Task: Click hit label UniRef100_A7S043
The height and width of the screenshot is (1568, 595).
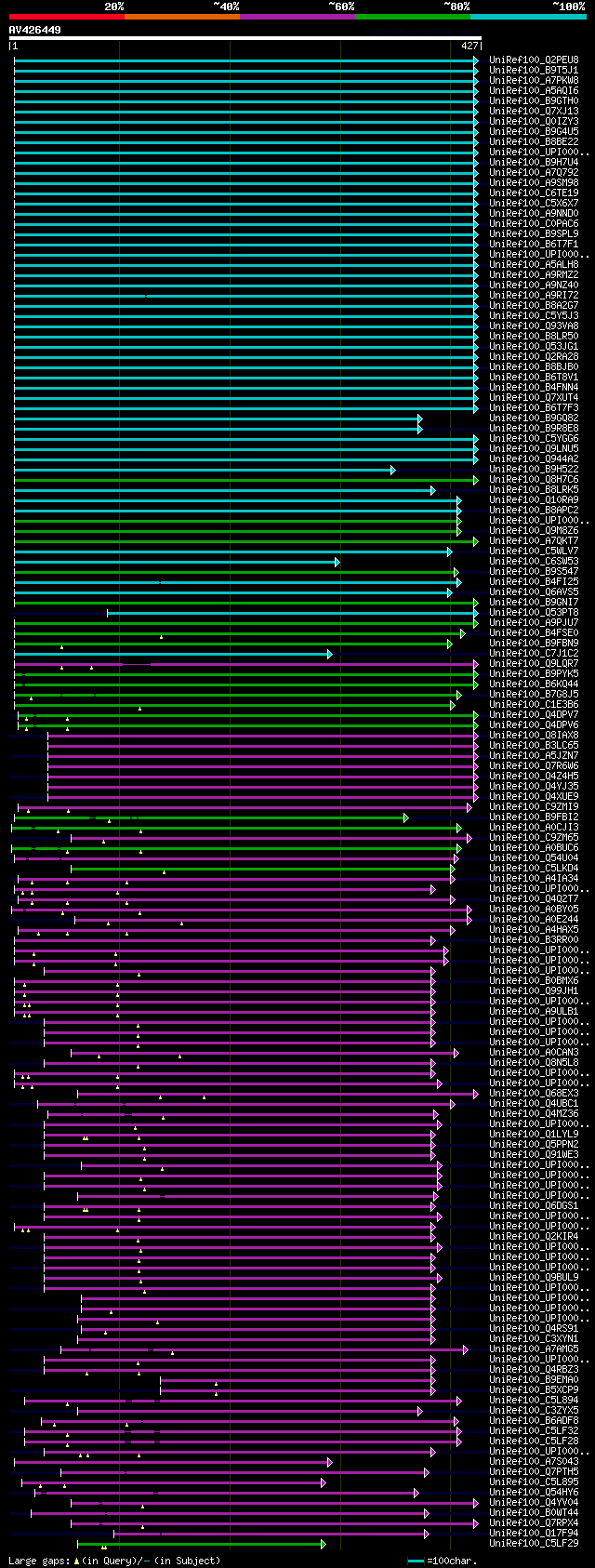Action: click(534, 1461)
